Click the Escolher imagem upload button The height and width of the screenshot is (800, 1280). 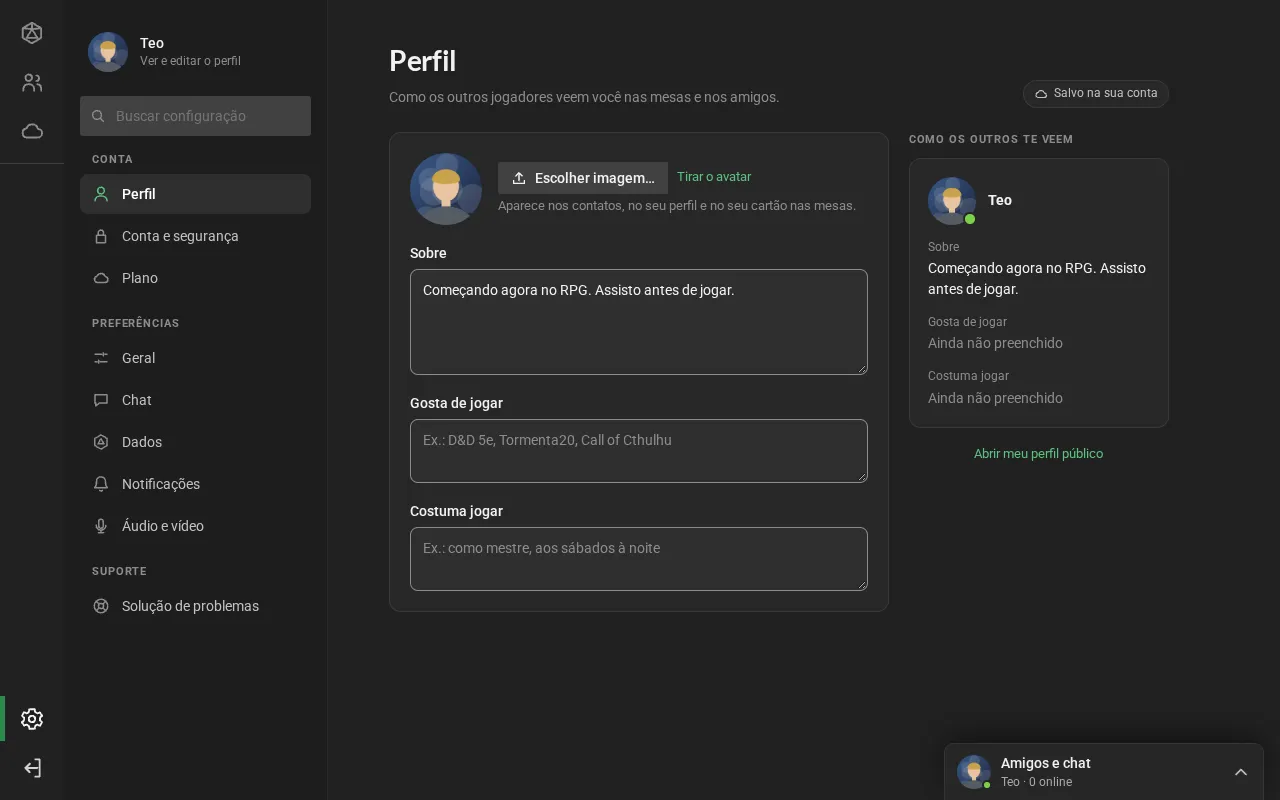pos(583,178)
